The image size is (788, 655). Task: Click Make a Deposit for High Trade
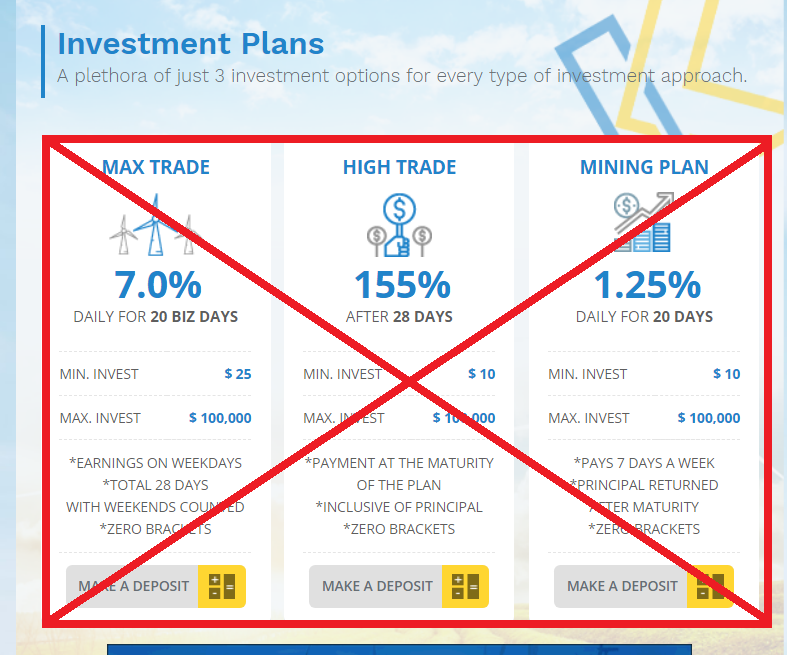(376, 586)
